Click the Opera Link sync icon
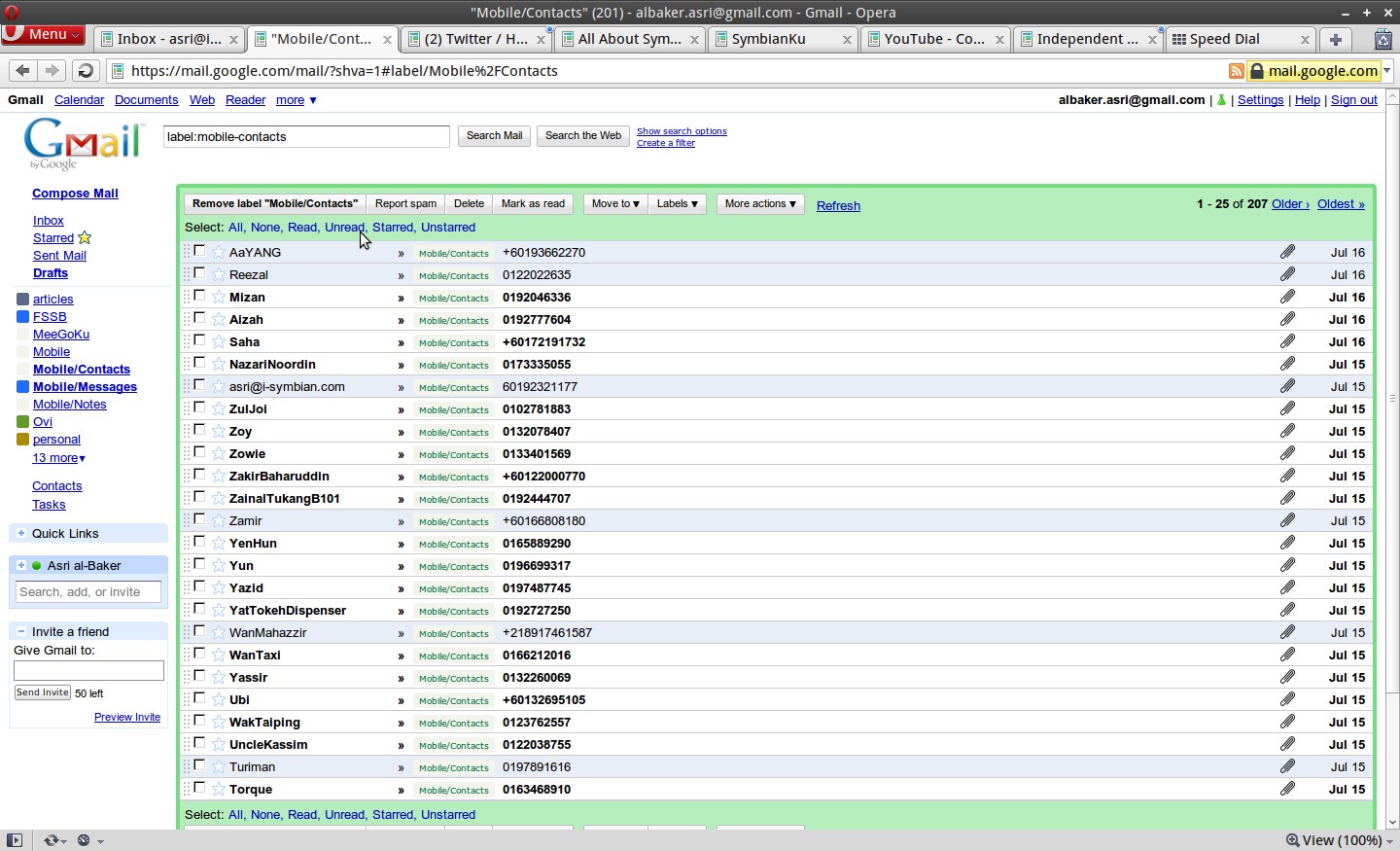The image size is (1400, 851). coord(51,840)
